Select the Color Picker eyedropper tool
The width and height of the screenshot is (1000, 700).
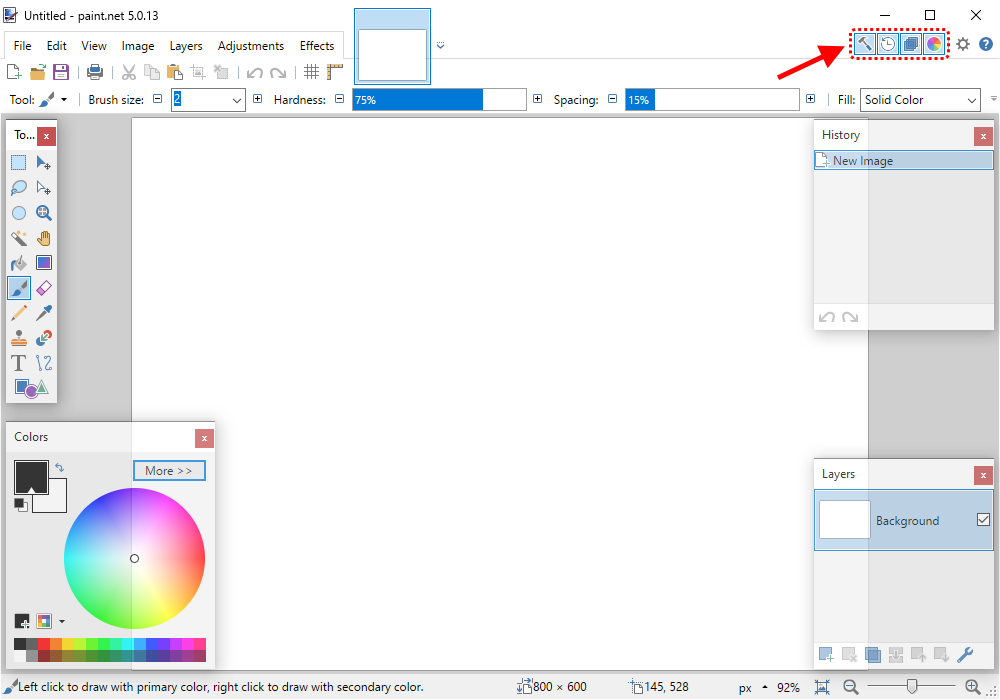[x=43, y=313]
